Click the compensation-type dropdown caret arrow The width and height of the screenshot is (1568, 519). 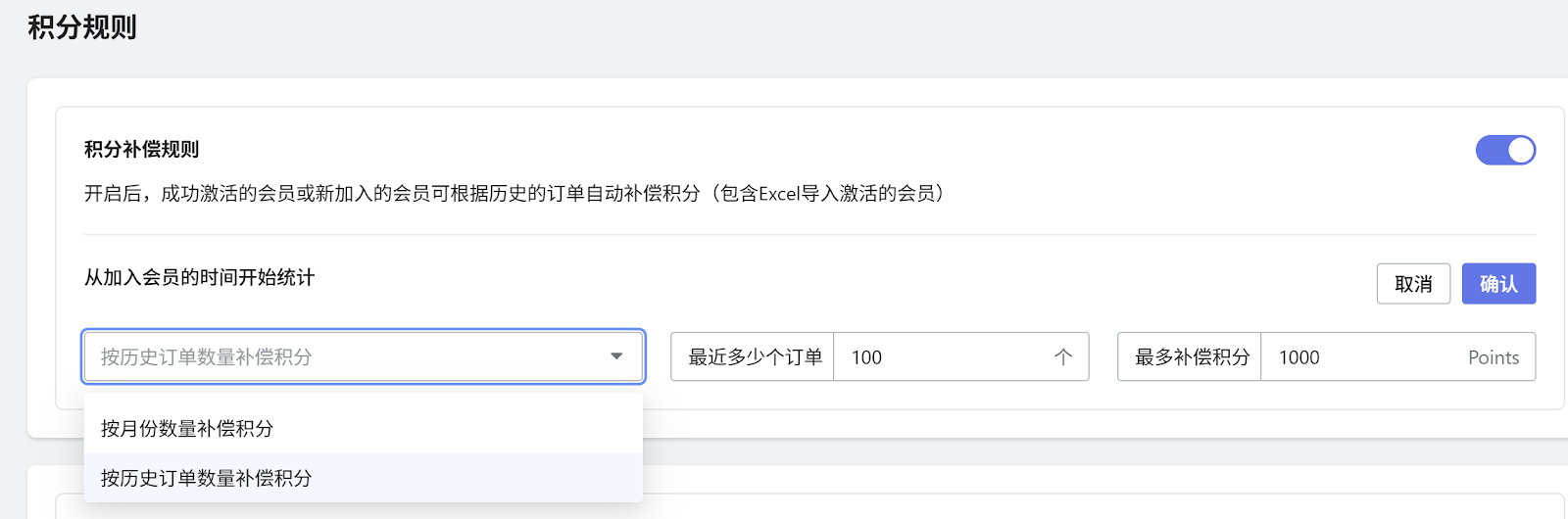(616, 356)
